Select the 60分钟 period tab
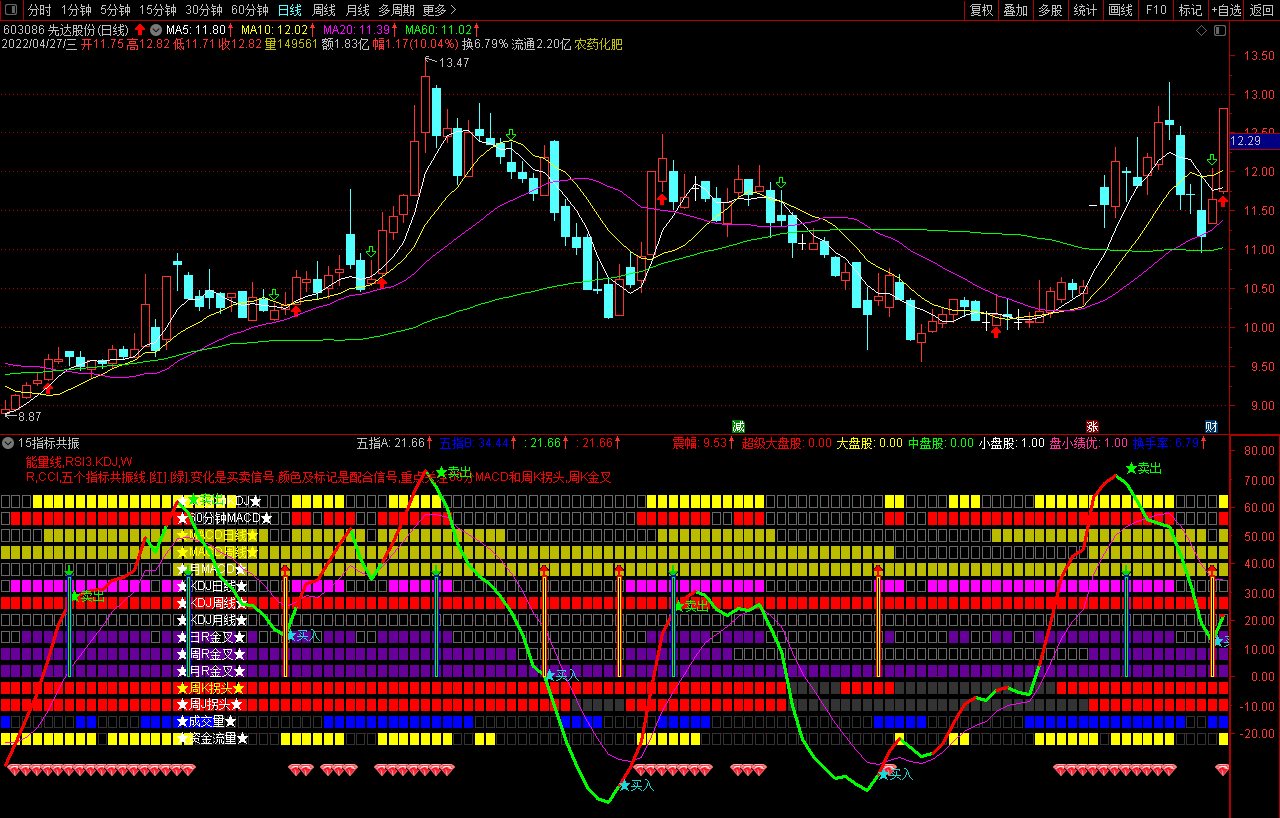This screenshot has width=1280, height=818. click(x=249, y=10)
